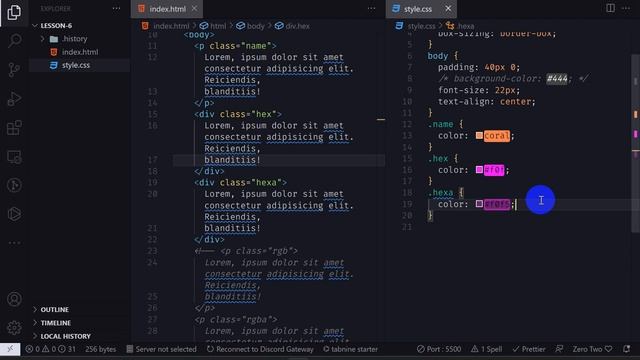Viewport: 640px width, 360px height.
Task: Open the Extensions view
Action: tap(14, 128)
